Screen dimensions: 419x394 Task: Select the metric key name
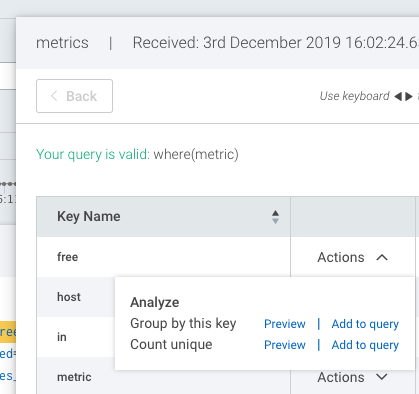pyautogui.click(x=74, y=377)
